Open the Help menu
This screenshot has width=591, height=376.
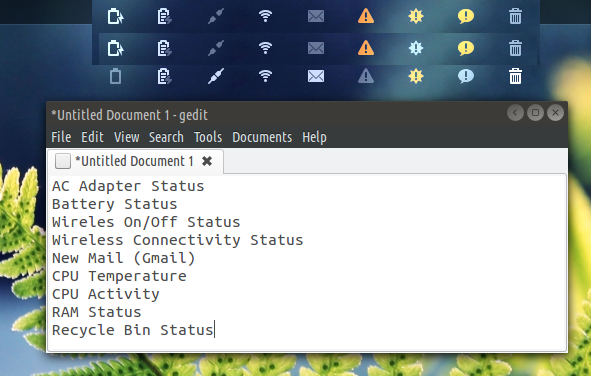[314, 137]
